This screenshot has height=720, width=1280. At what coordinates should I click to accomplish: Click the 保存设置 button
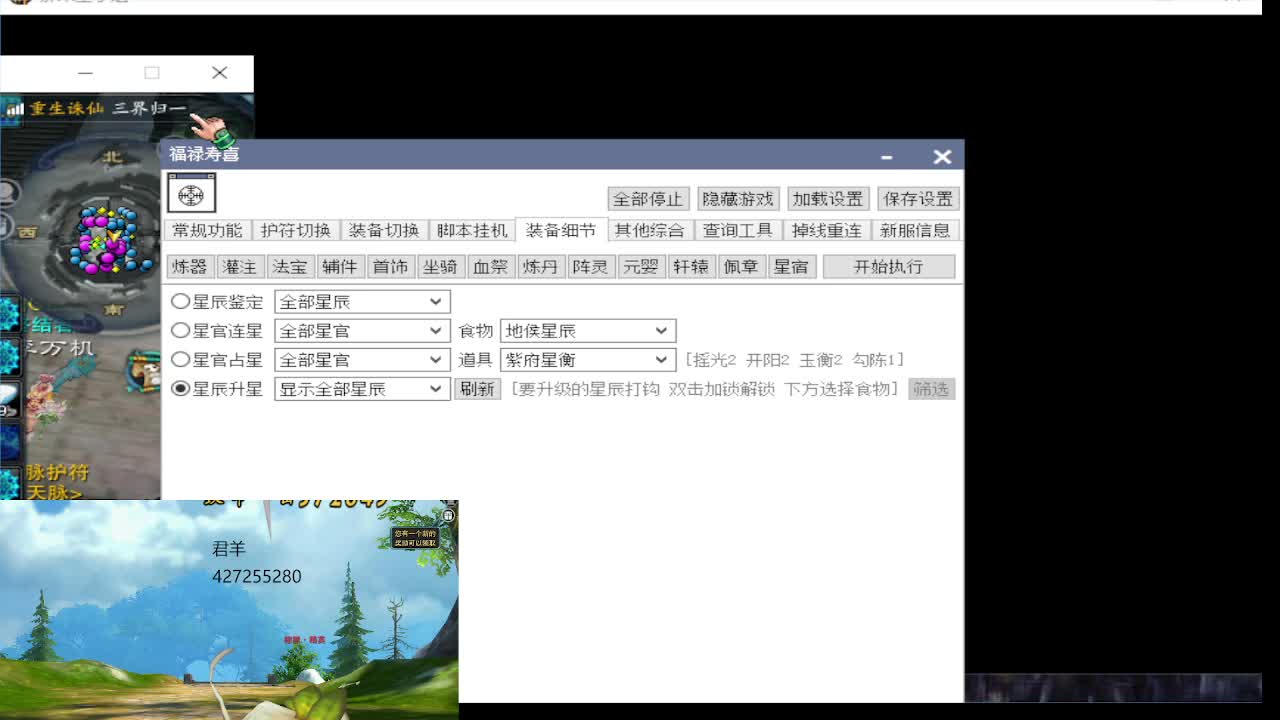918,199
